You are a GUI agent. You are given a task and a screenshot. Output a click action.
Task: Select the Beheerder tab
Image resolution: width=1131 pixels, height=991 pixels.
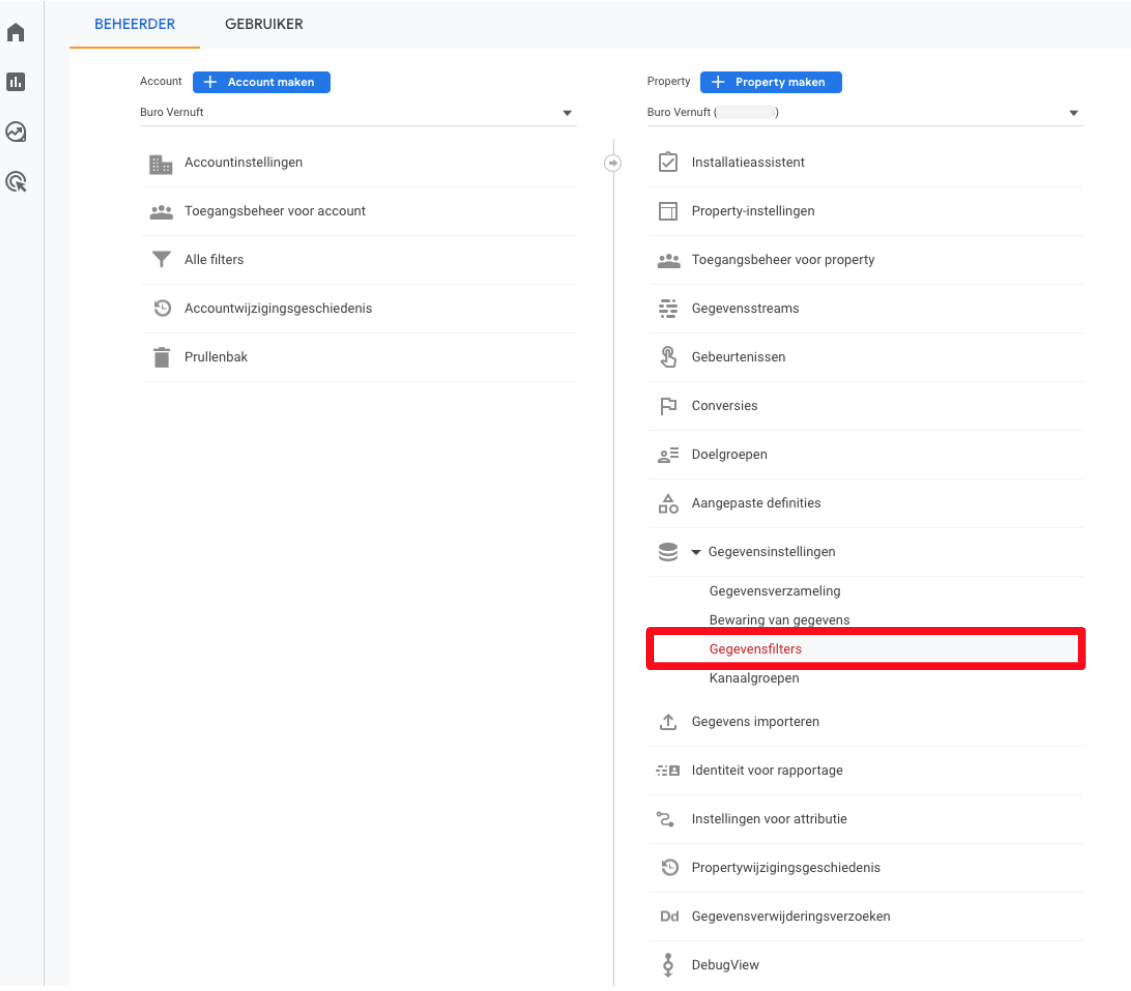tap(135, 24)
